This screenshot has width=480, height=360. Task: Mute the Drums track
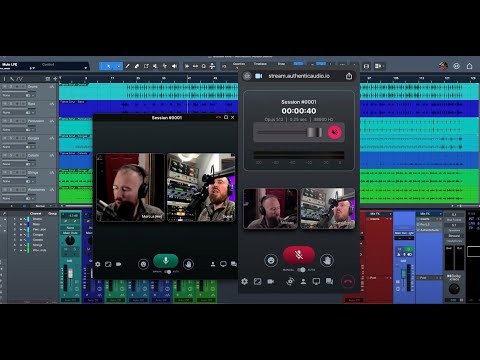click(x=4, y=87)
